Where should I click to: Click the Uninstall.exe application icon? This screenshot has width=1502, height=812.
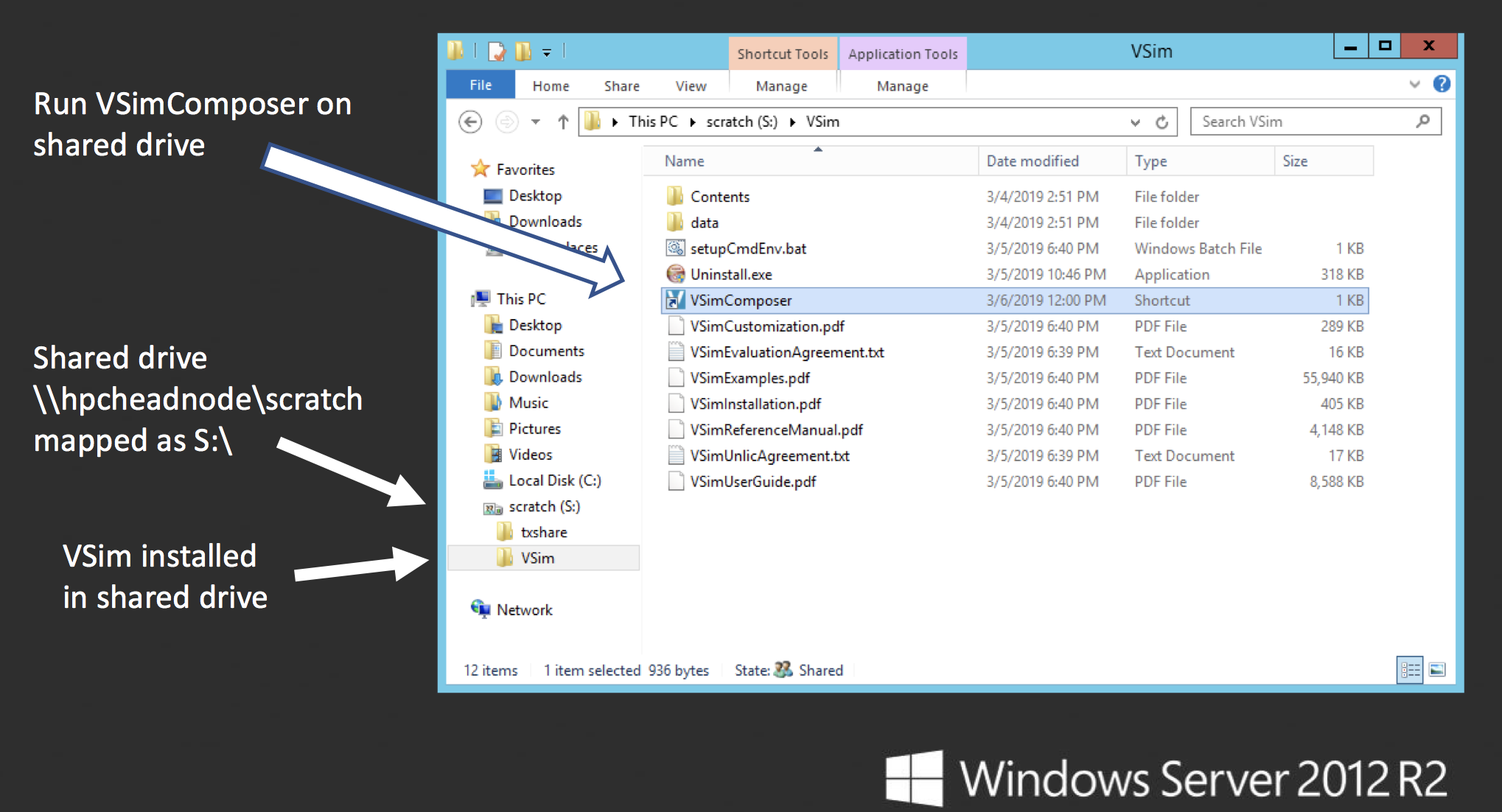675,274
